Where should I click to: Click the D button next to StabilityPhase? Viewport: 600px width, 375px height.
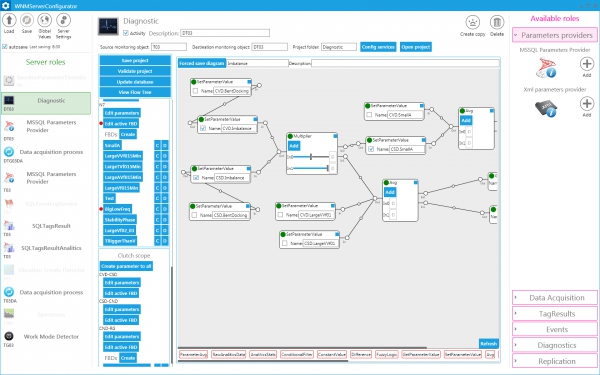[165, 220]
